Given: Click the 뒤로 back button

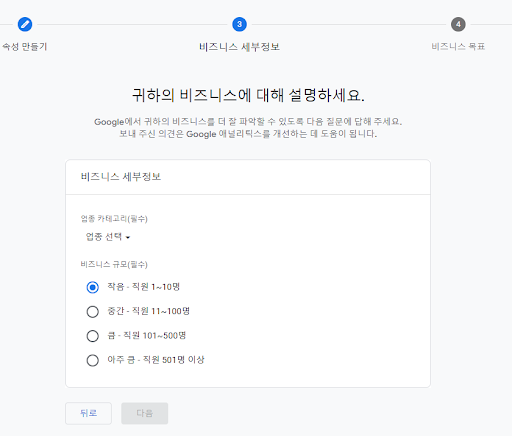Looking at the screenshot, I should click(x=88, y=413).
